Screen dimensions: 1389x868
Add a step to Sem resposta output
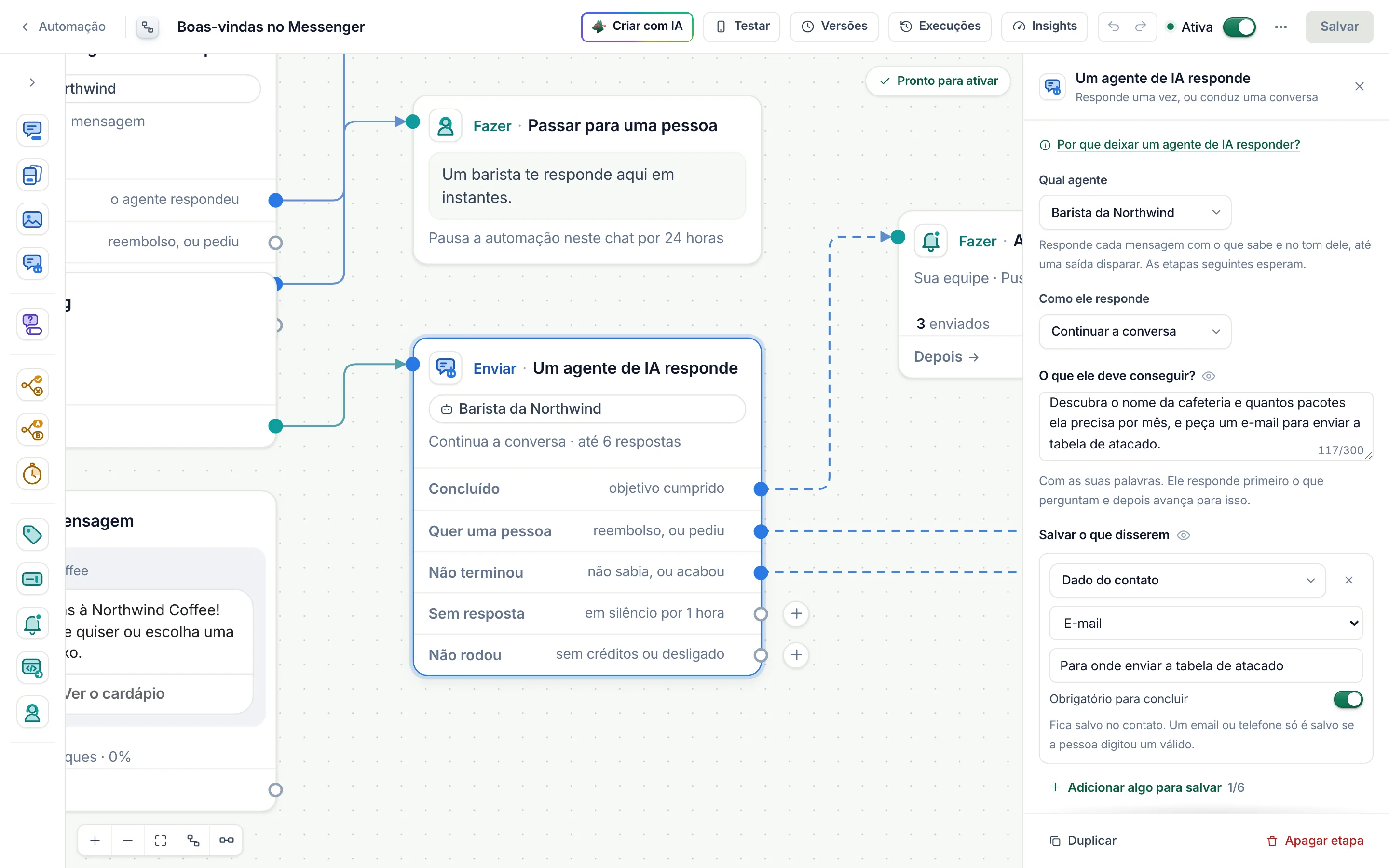[x=796, y=614]
